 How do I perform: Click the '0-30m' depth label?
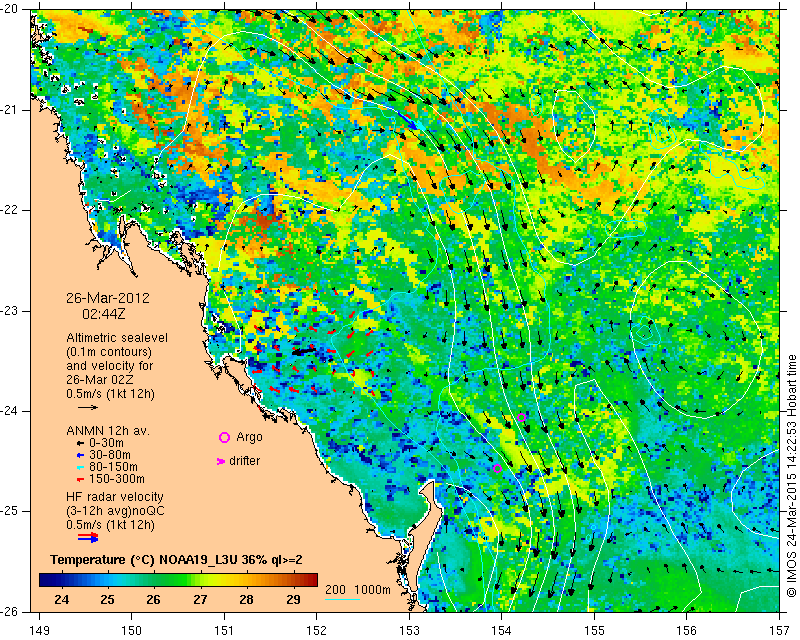[x=106, y=443]
